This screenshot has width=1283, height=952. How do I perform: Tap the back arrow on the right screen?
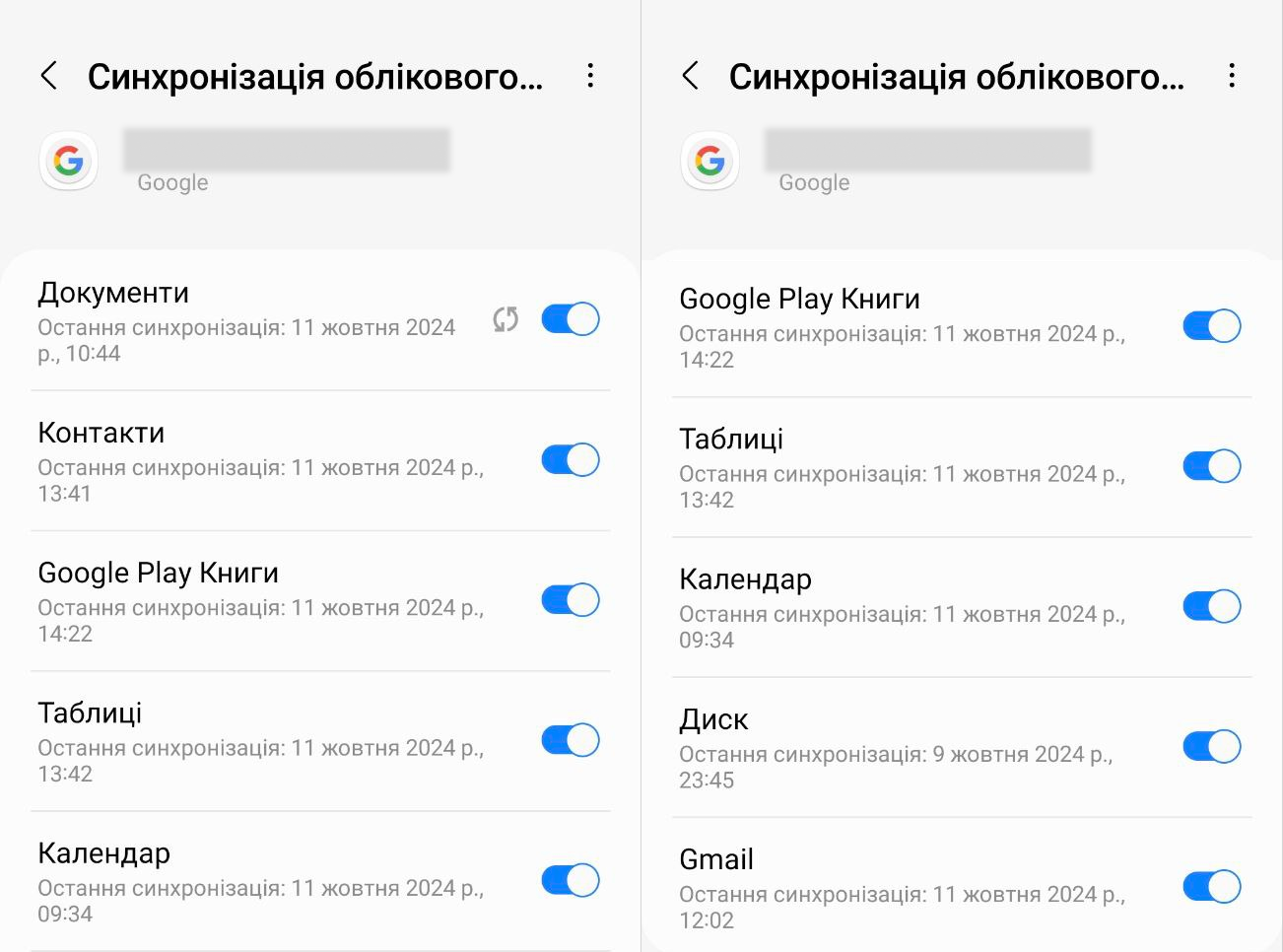tap(689, 75)
